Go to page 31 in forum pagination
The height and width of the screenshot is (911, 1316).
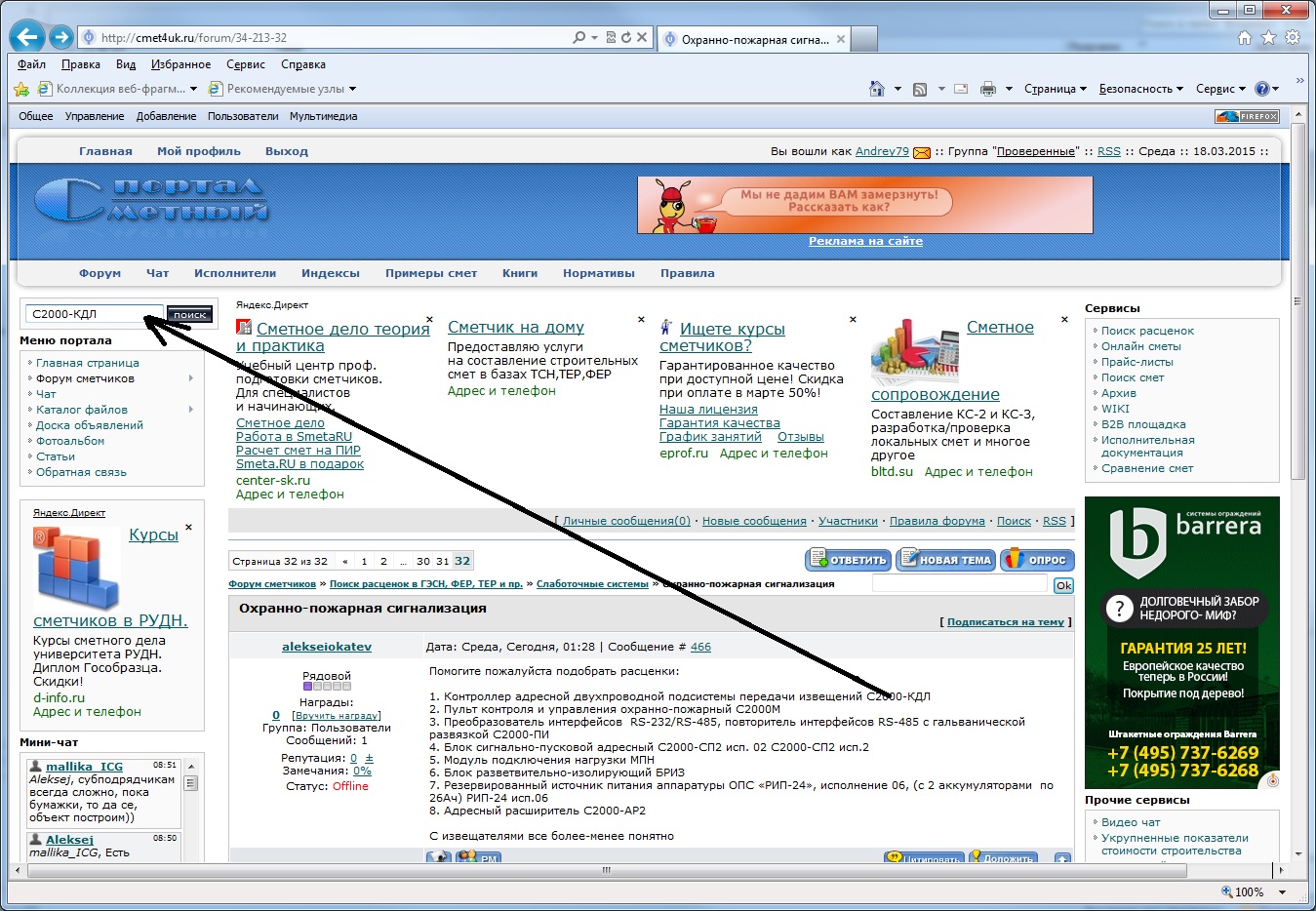442,561
